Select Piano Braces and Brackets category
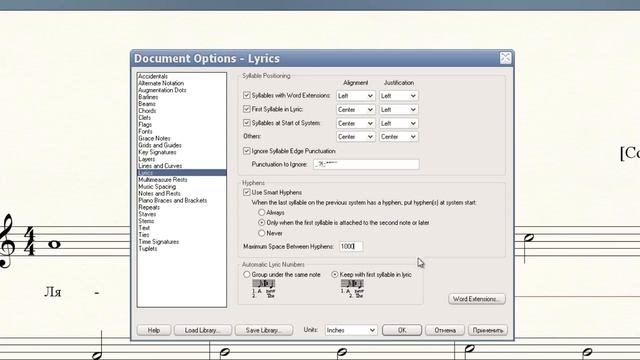 172,200
